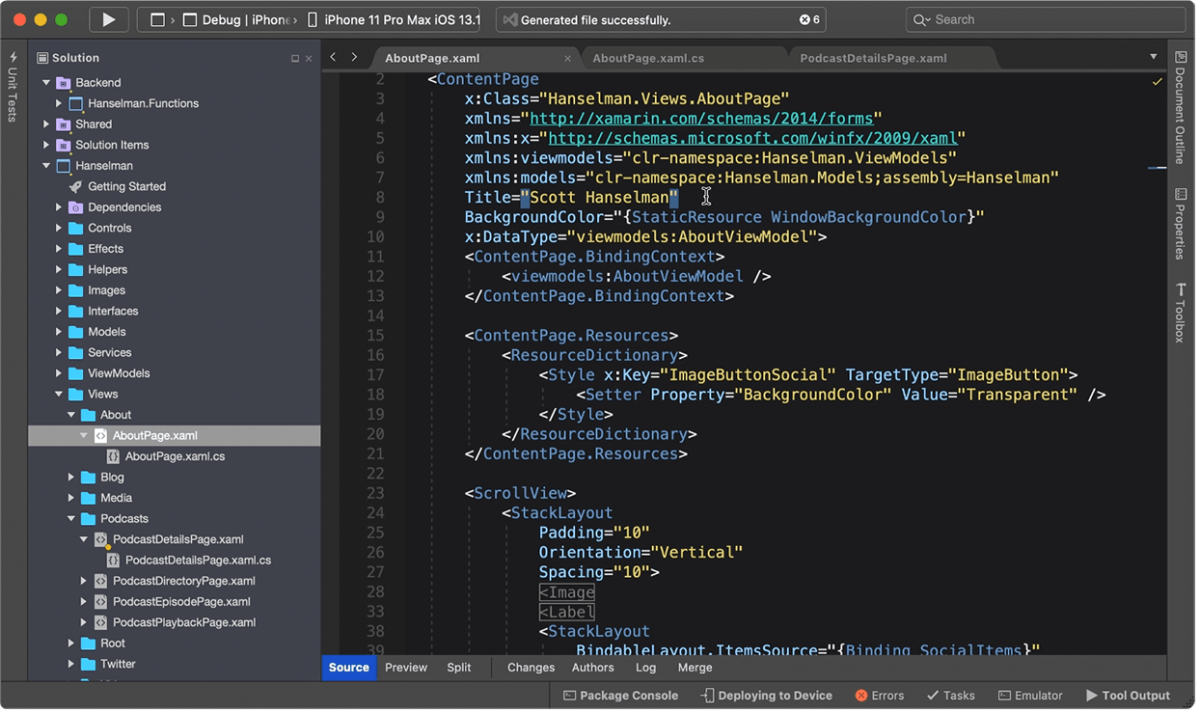The width and height of the screenshot is (1200, 712).
Task: Open the editor tab overflow dropdown
Action: point(1153,57)
